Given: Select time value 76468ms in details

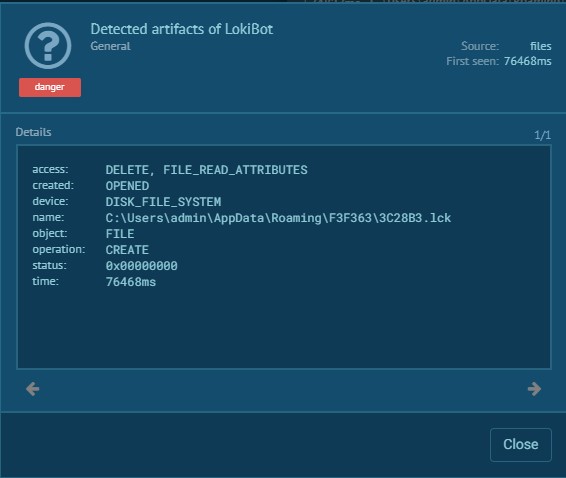Looking at the screenshot, I should [x=131, y=282].
